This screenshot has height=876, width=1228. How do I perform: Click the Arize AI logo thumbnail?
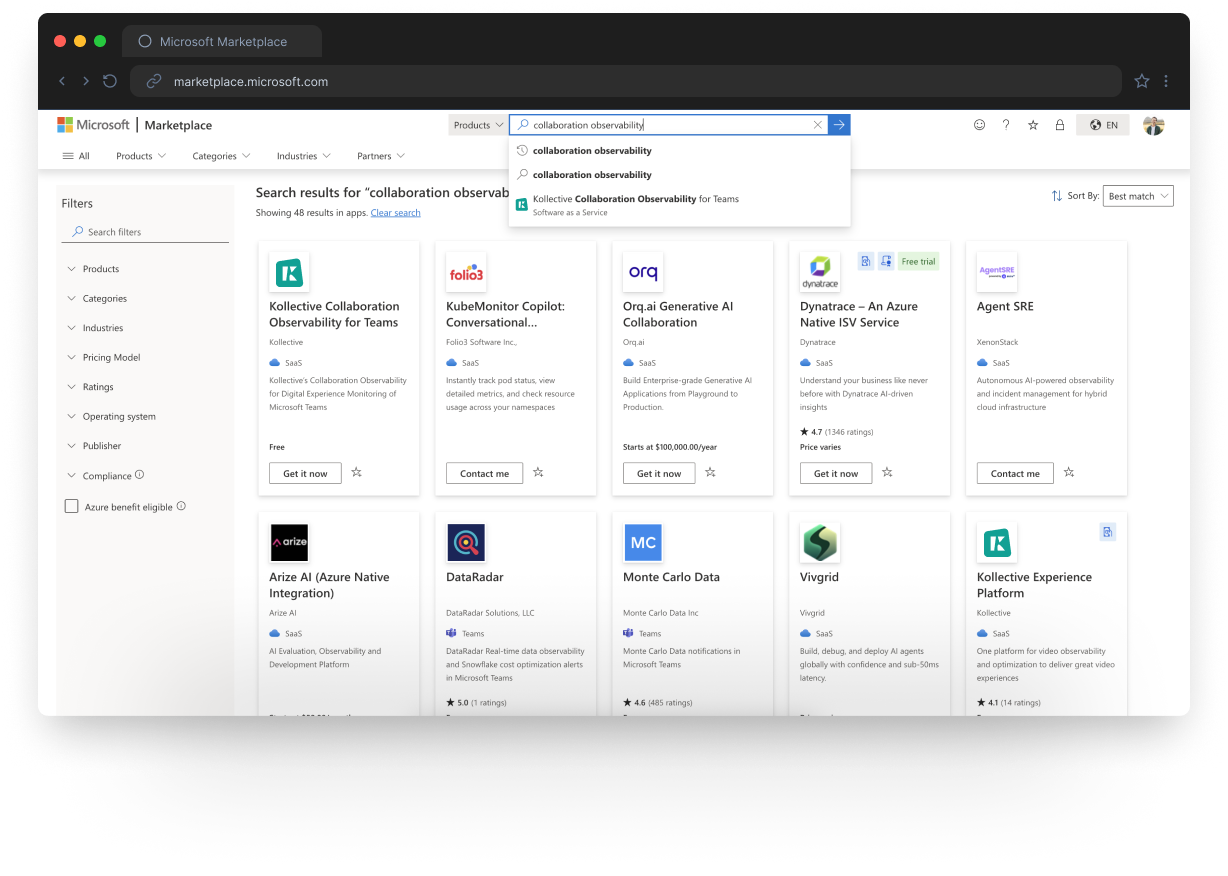pyautogui.click(x=289, y=542)
